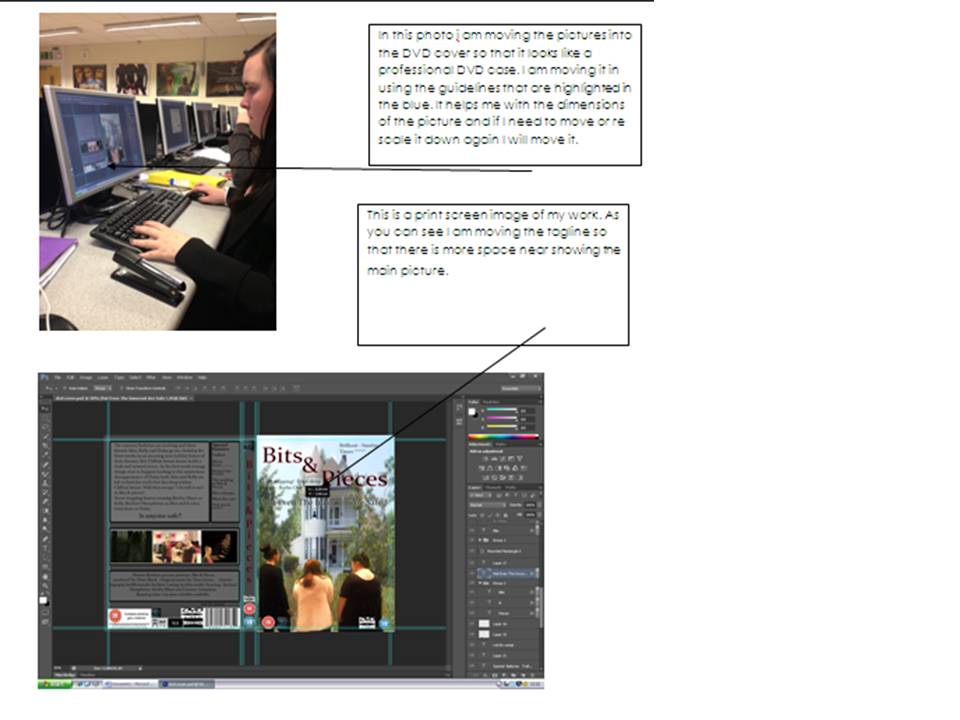Click the Hue/Saturation adjustment icon

pyautogui.click(x=481, y=468)
